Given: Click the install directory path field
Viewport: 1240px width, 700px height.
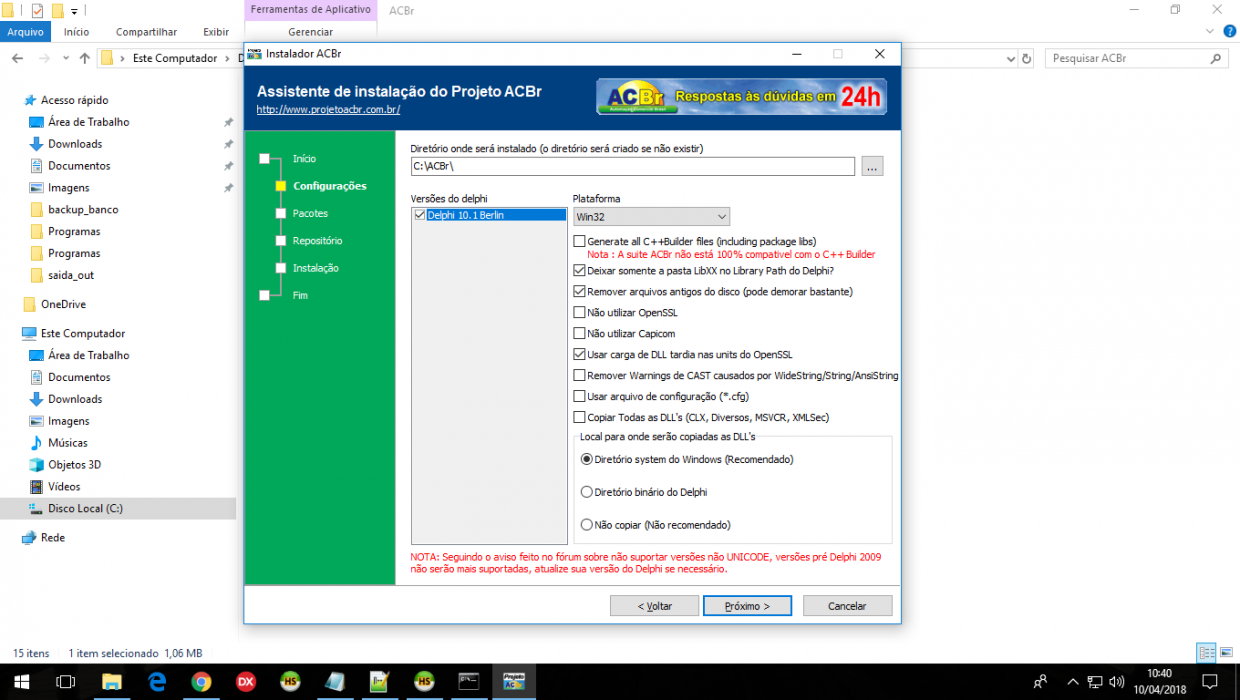Looking at the screenshot, I should point(633,166).
